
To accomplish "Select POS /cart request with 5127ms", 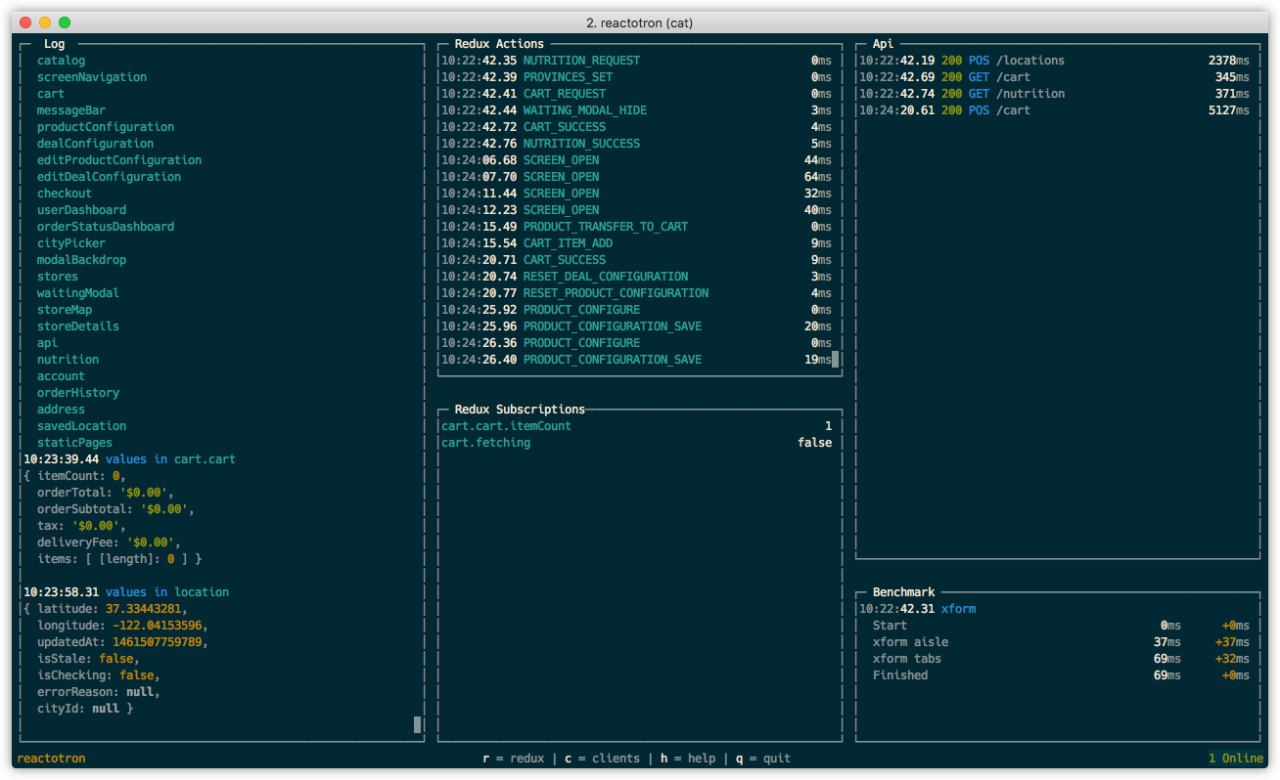I will click(1055, 110).
